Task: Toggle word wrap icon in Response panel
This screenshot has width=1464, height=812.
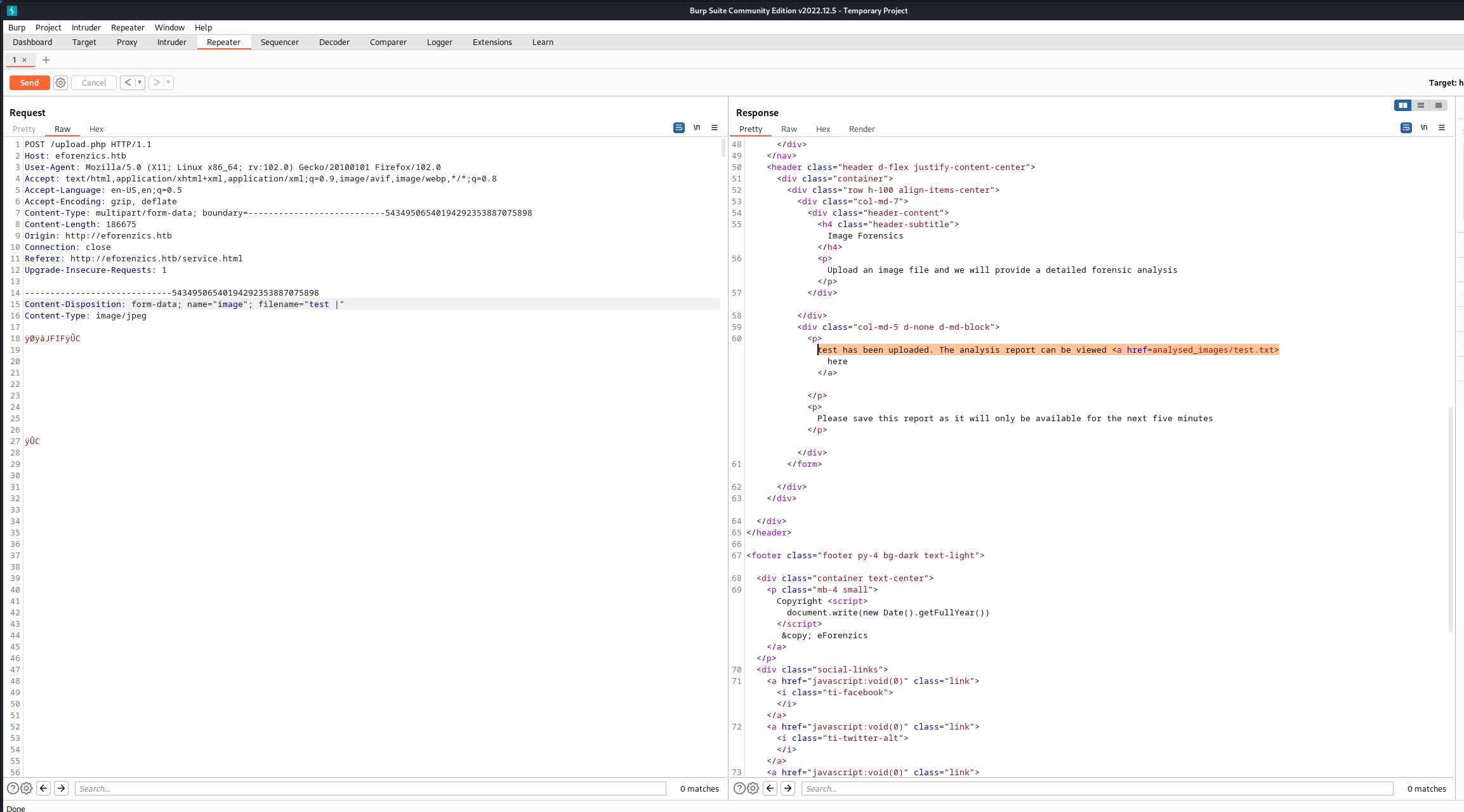Action: coord(1406,128)
